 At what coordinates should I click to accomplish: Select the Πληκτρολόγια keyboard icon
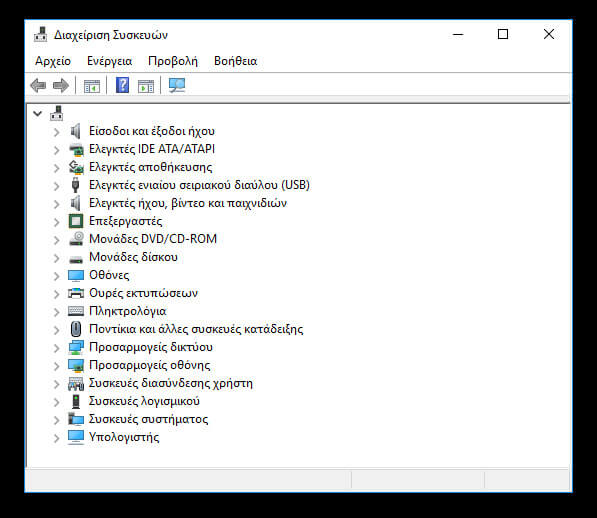[x=76, y=311]
